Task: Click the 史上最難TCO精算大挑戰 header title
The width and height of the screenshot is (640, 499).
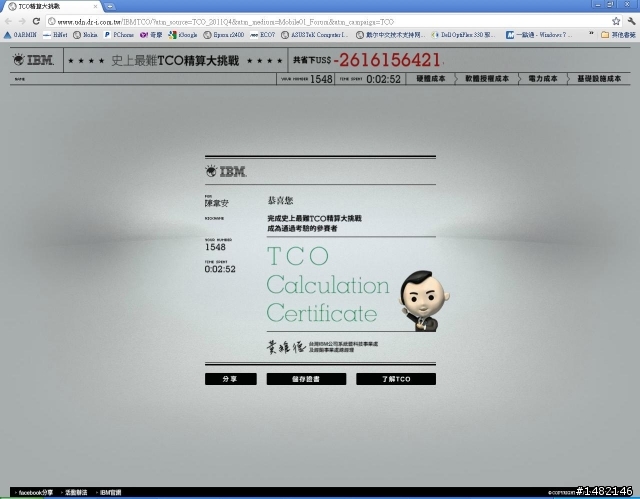Action: tap(175, 60)
